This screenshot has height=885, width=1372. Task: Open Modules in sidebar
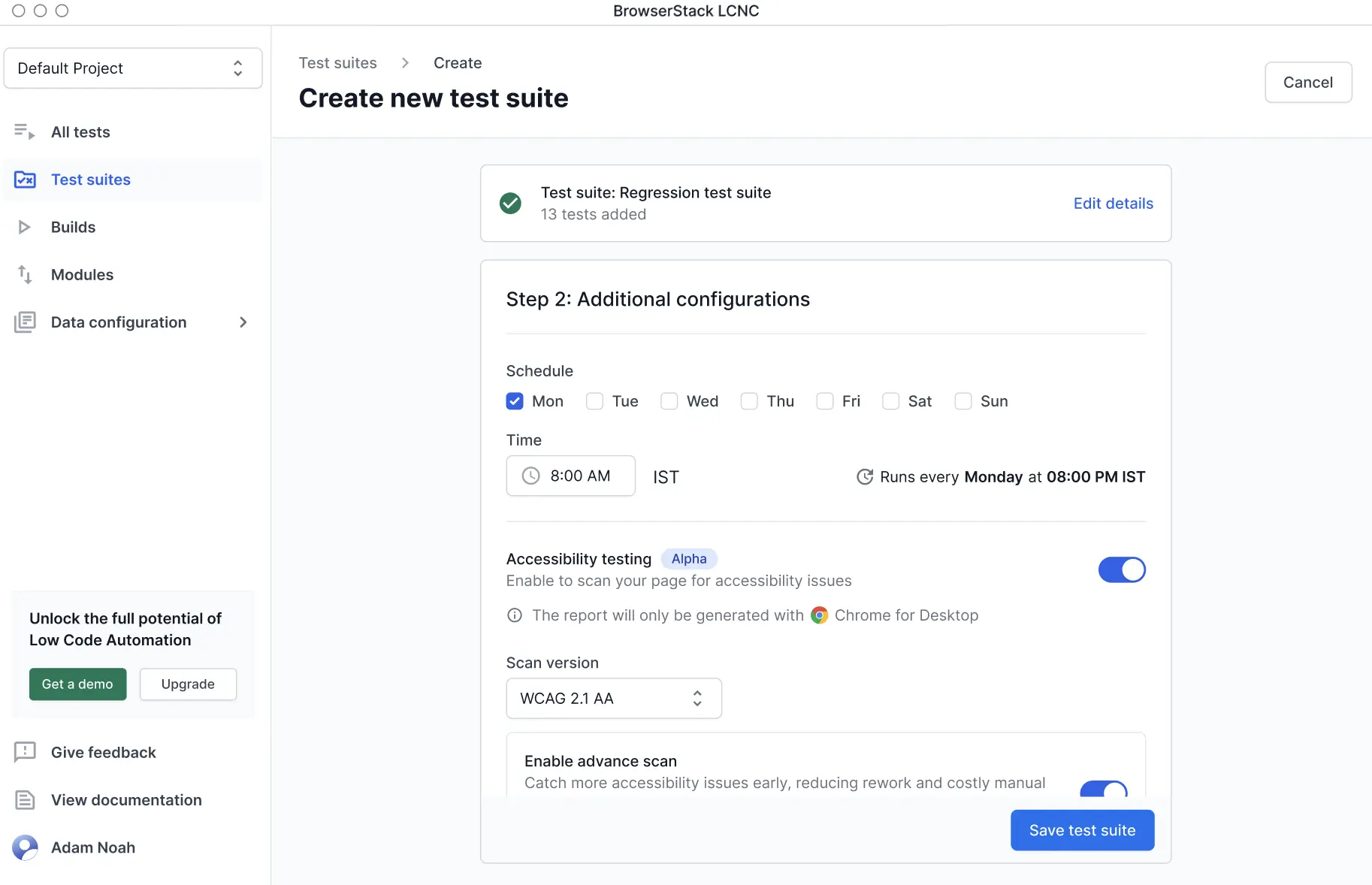click(x=133, y=274)
